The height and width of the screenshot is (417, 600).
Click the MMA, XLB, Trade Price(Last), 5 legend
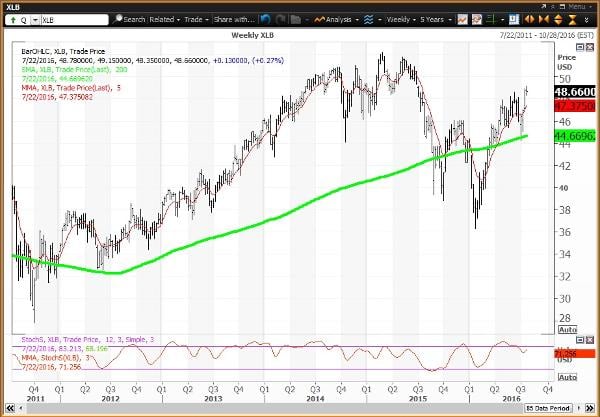[71, 88]
